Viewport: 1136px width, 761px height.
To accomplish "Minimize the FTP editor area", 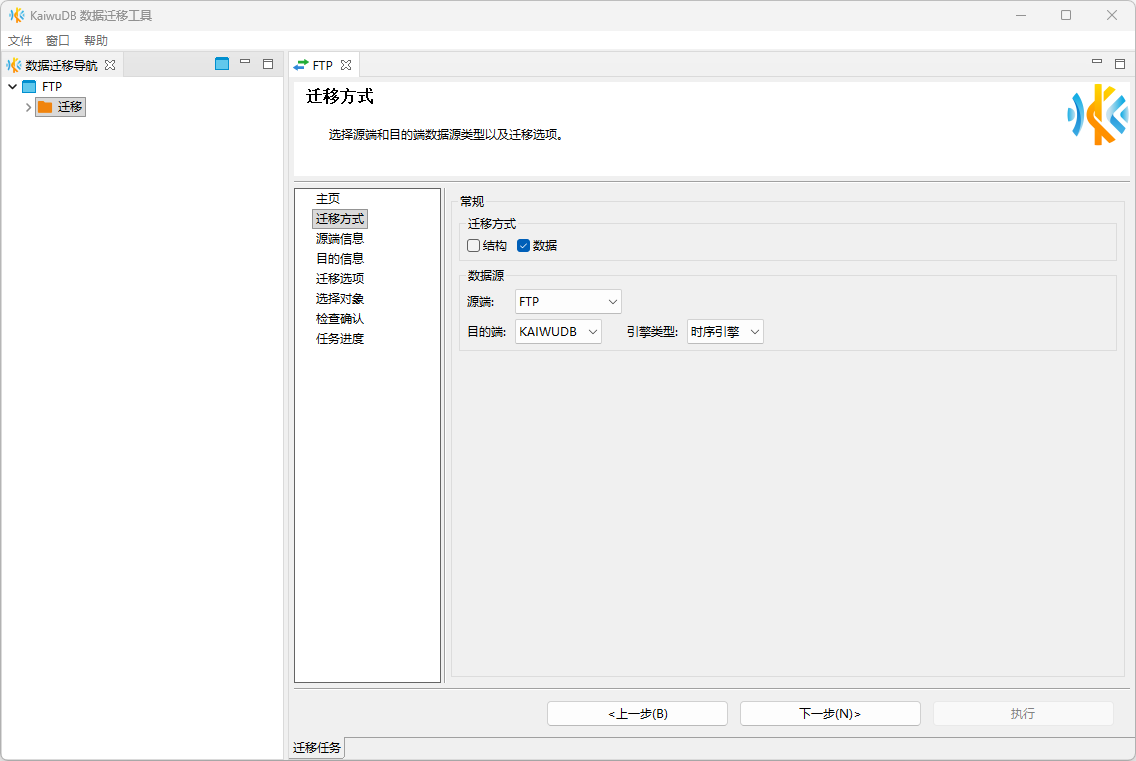I will tap(1097, 63).
